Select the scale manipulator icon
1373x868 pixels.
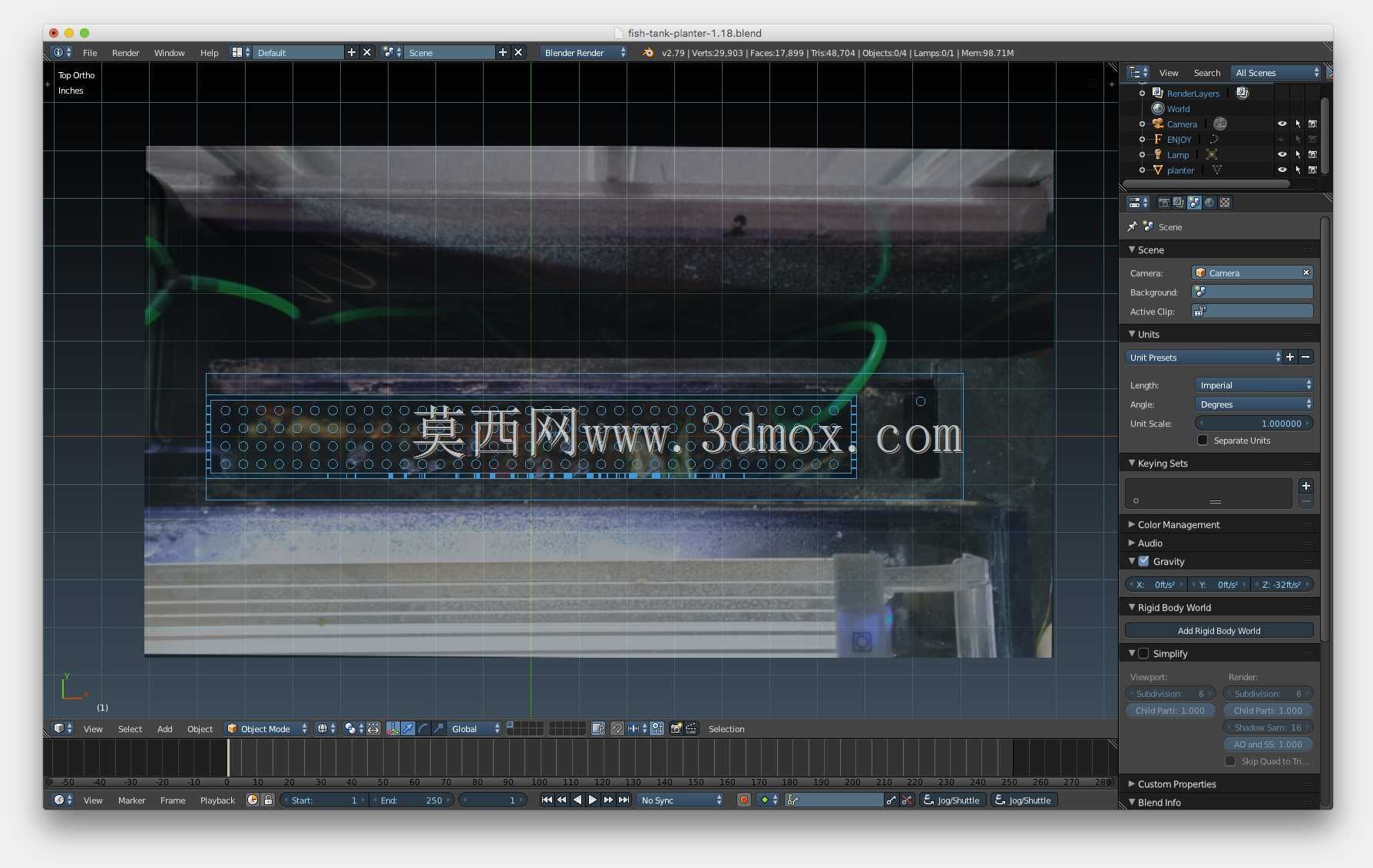tap(438, 728)
